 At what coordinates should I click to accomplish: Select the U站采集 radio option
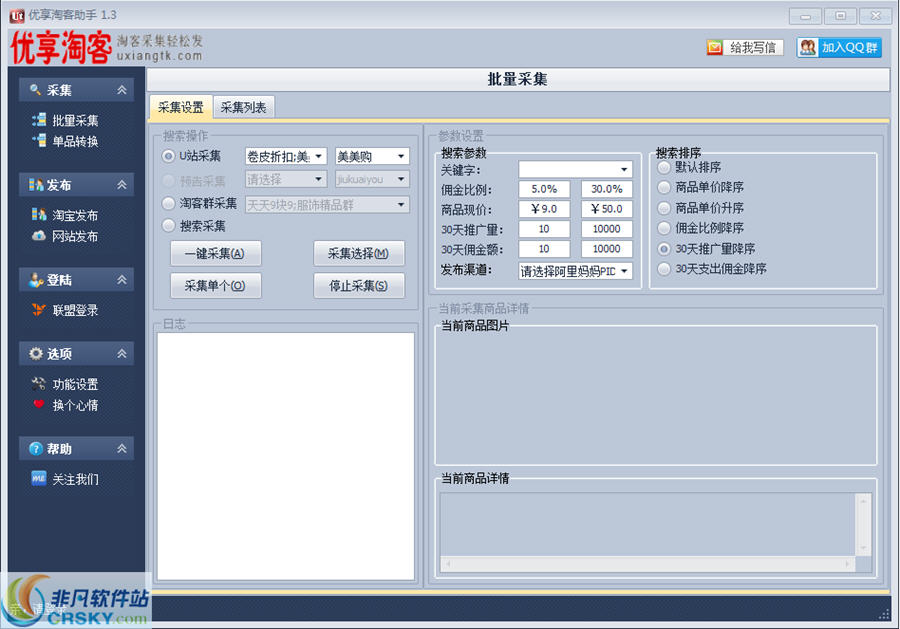click(x=166, y=156)
